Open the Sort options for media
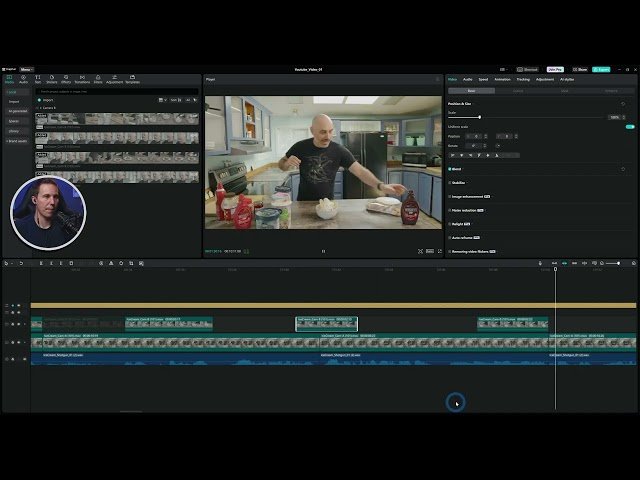 point(176,100)
